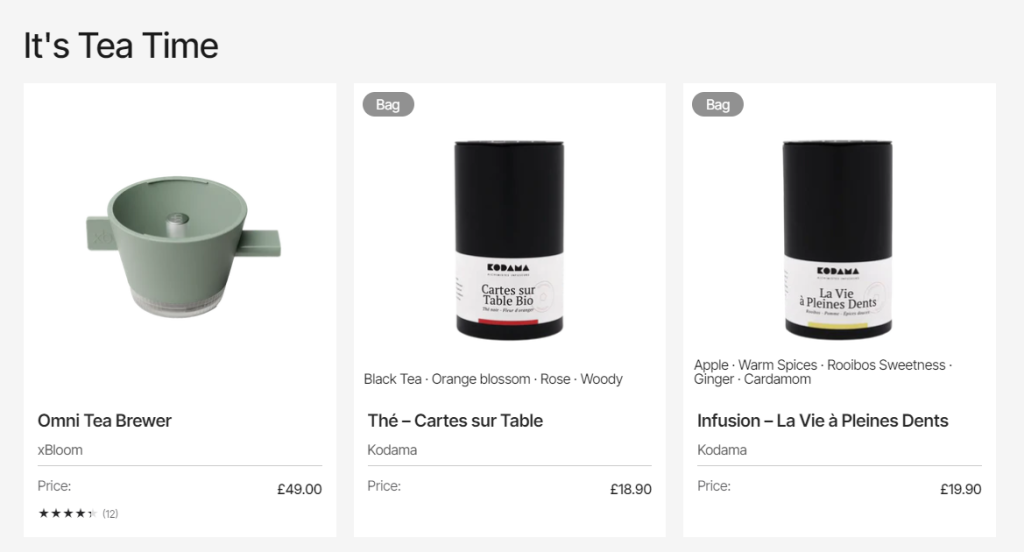Click the Price label on Omni Tea Brewer card
Viewport: 1024px width, 552px height.
coord(54,486)
